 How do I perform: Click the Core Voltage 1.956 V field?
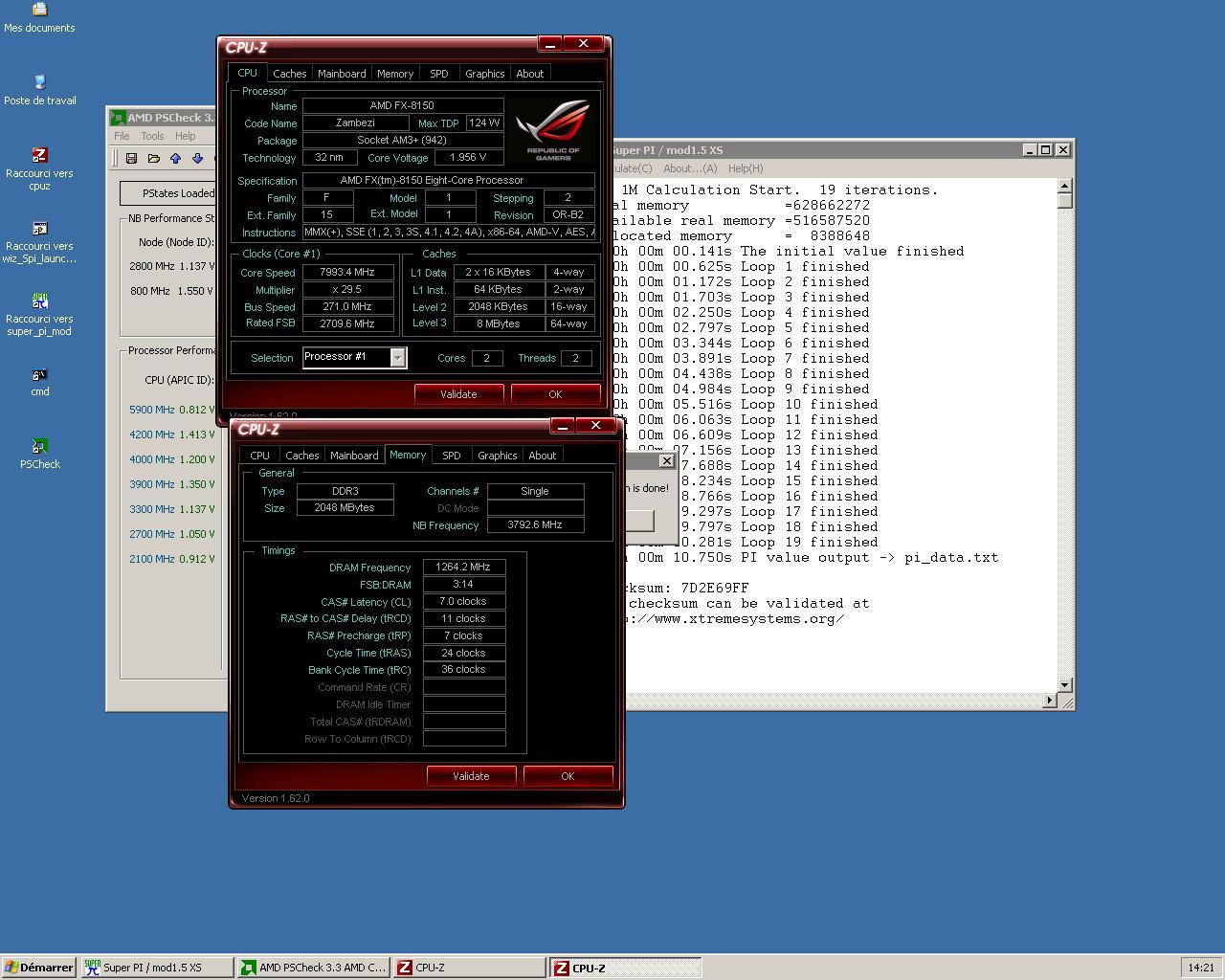[469, 157]
